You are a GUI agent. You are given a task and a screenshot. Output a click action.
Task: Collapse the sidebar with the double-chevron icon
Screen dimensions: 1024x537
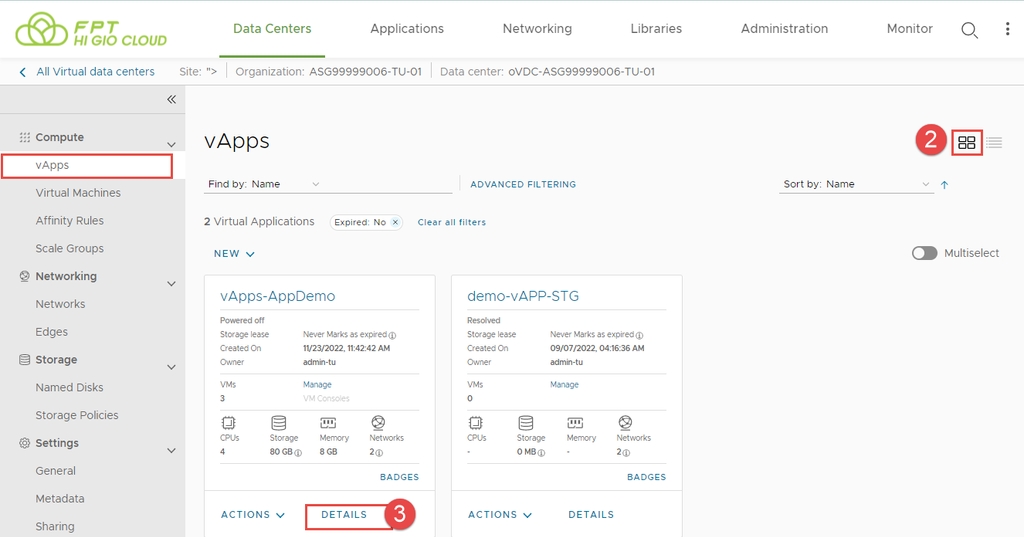pos(171,99)
